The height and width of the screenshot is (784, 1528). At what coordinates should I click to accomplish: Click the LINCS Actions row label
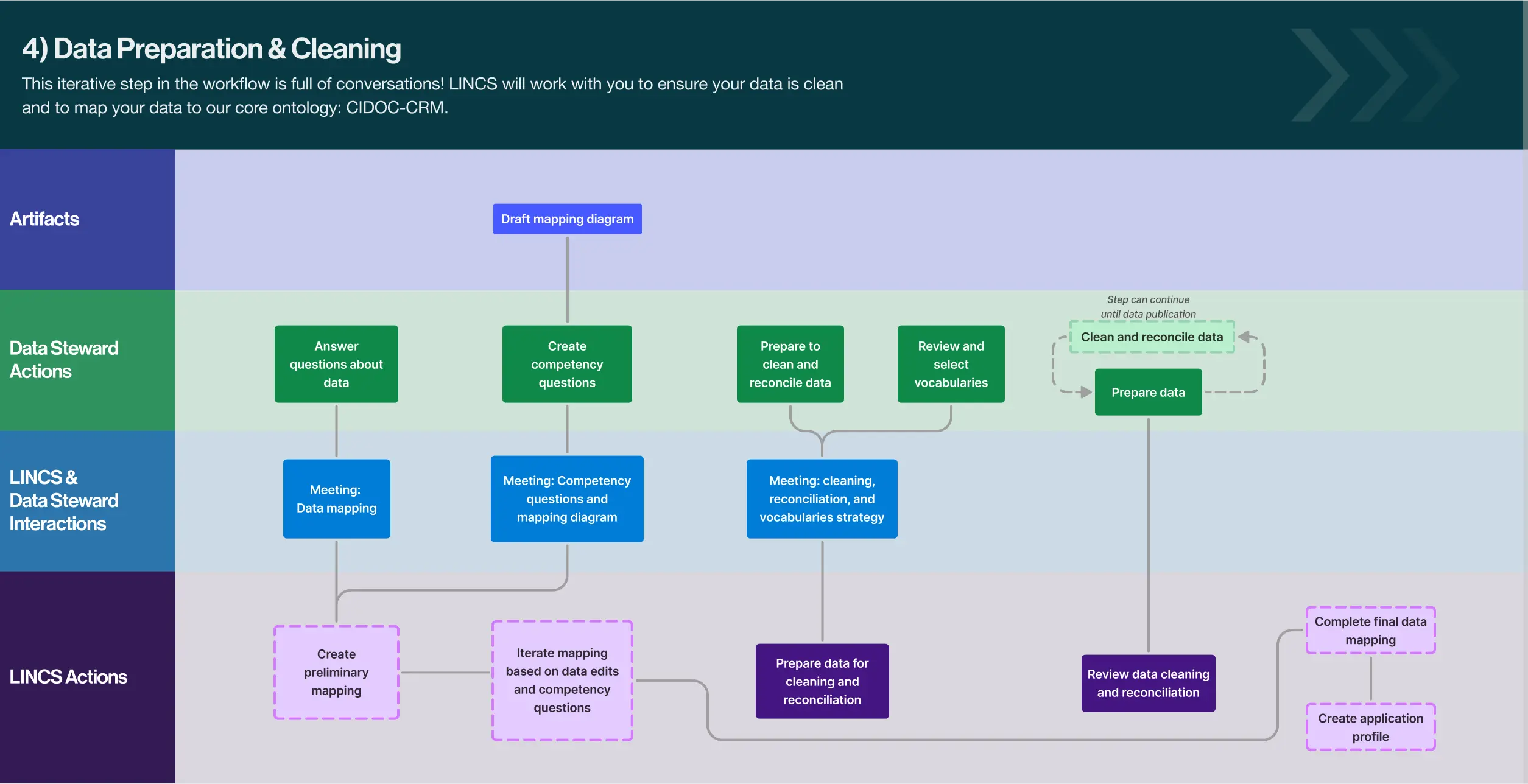68,677
